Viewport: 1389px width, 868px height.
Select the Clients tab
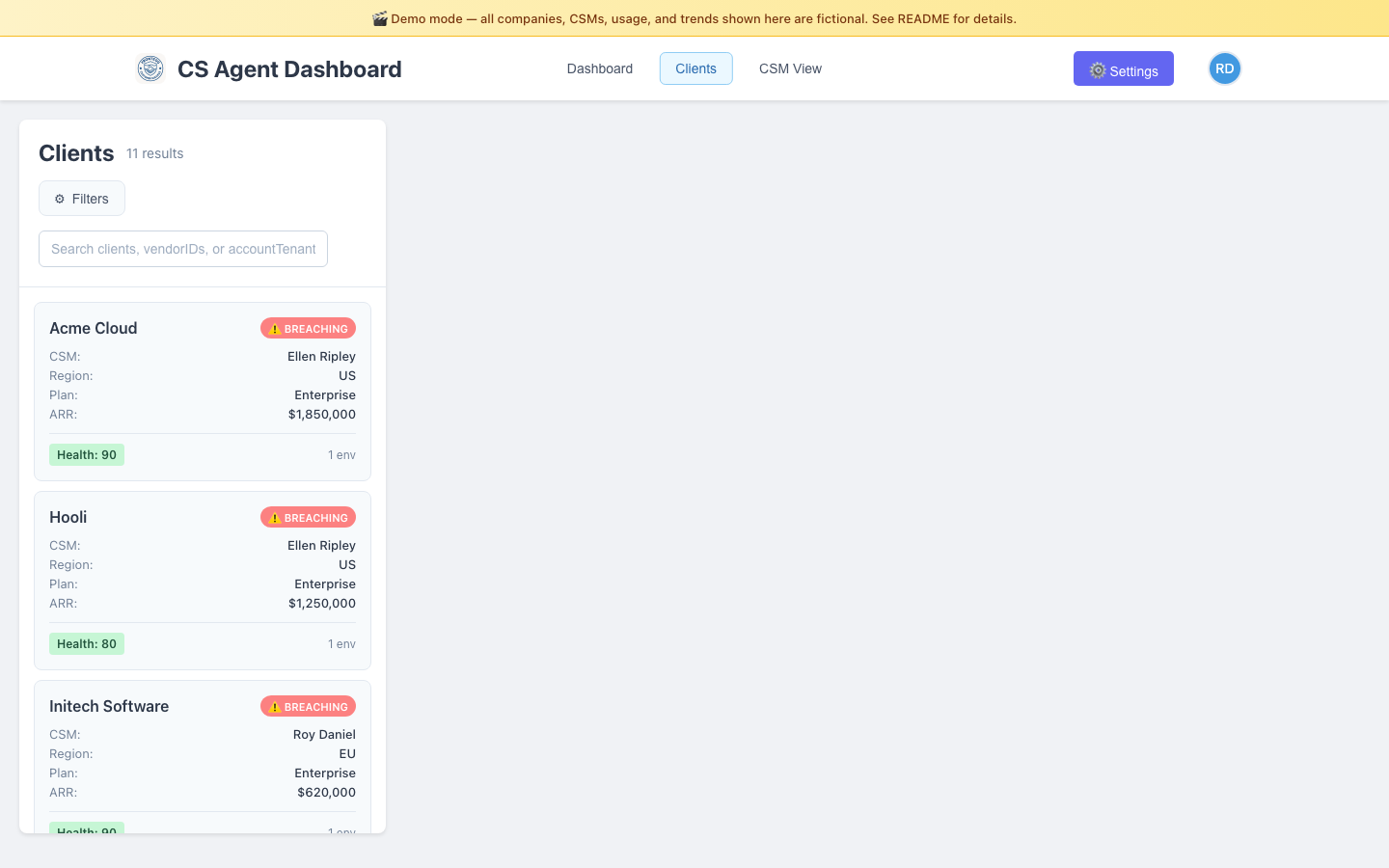695,68
